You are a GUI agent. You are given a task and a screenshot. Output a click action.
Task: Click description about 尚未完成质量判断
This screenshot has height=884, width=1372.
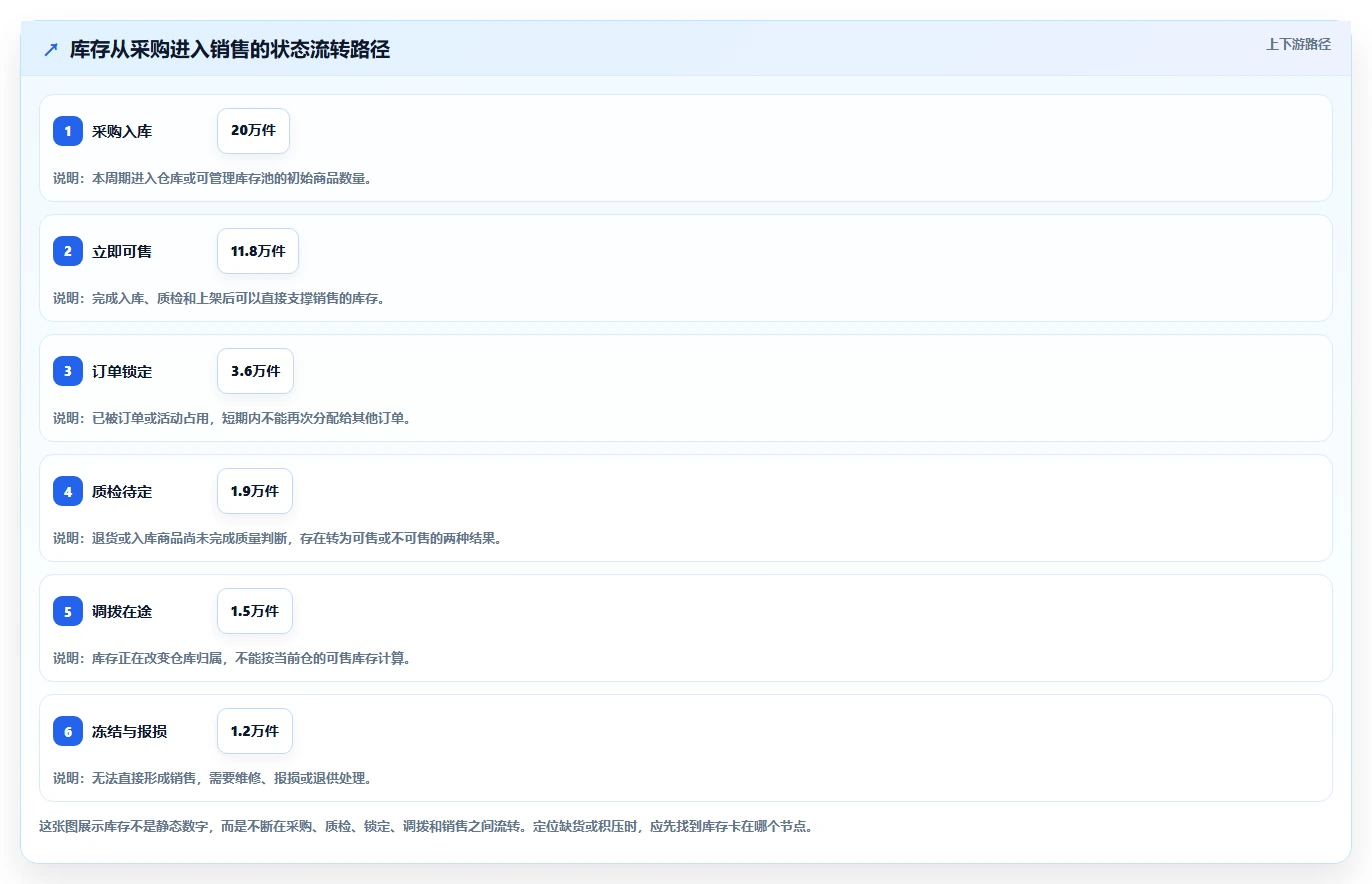(277, 538)
